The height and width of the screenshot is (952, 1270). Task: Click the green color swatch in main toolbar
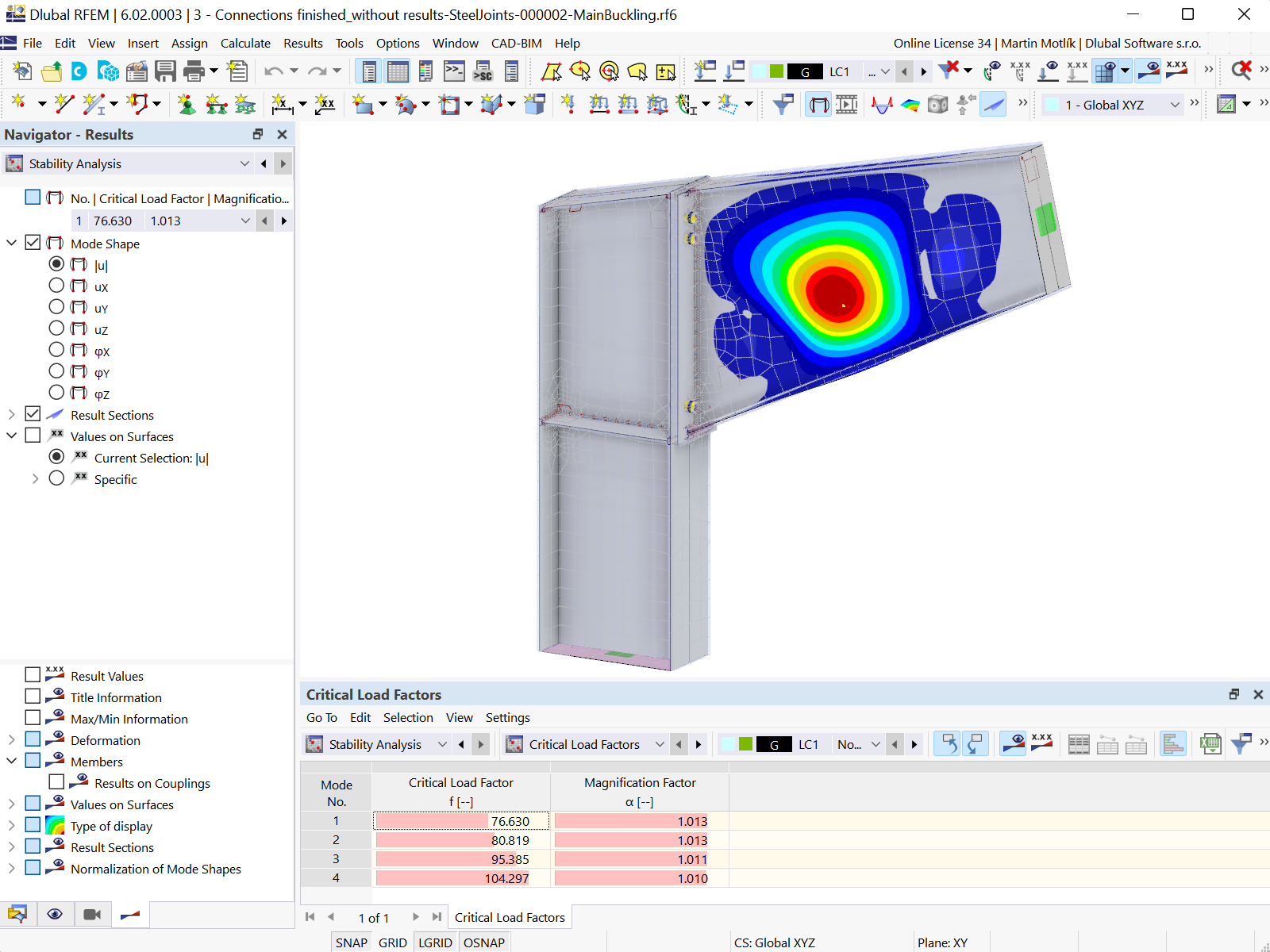[776, 71]
